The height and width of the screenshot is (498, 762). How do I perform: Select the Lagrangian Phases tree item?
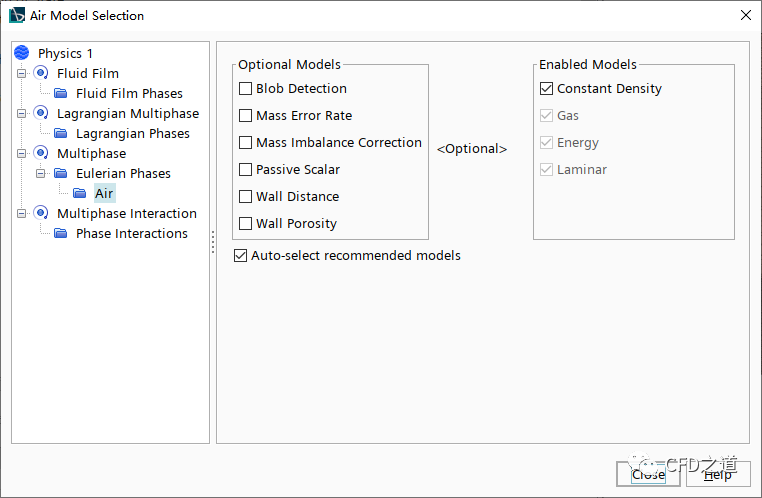coord(132,133)
